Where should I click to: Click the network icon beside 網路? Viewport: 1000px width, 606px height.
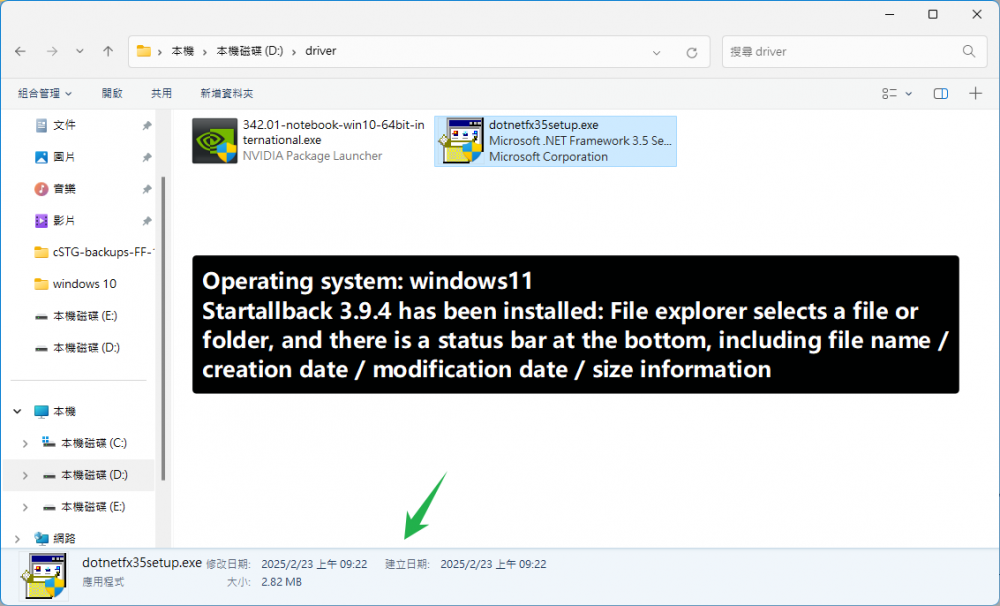coord(41,539)
